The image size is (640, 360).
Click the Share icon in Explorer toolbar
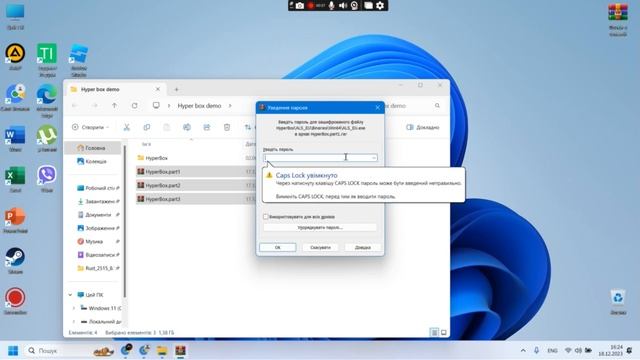click(207, 127)
